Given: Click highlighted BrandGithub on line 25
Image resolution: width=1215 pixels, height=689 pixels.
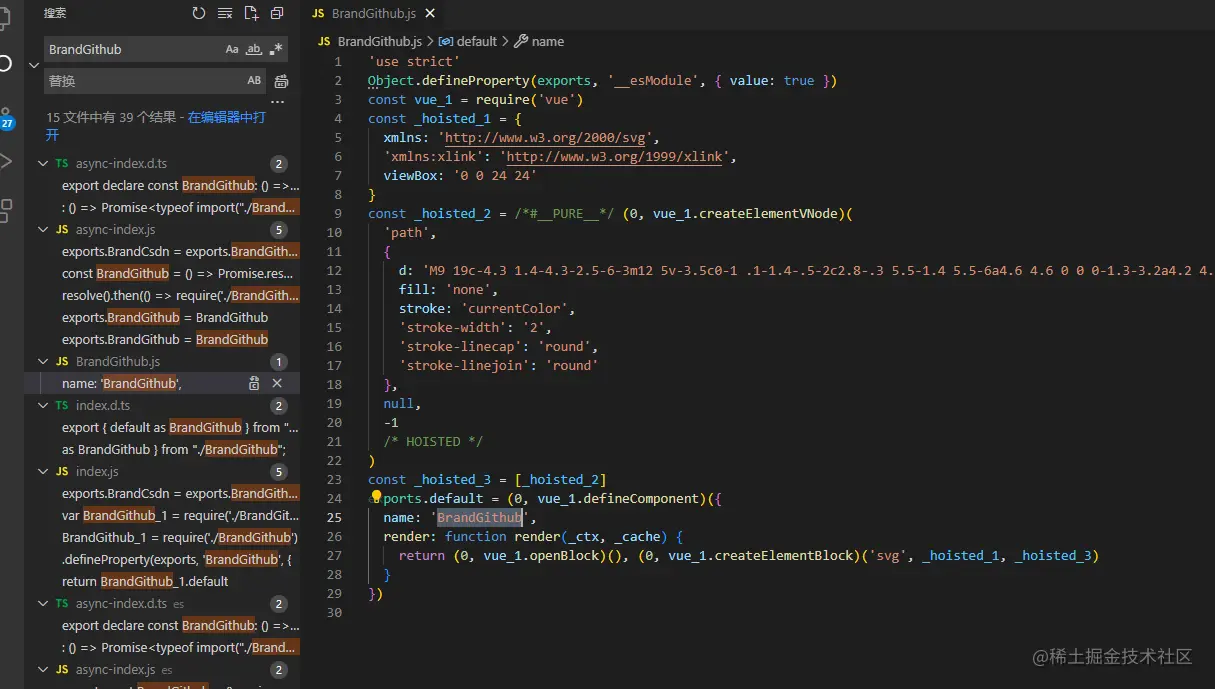Looking at the screenshot, I should pos(479,518).
